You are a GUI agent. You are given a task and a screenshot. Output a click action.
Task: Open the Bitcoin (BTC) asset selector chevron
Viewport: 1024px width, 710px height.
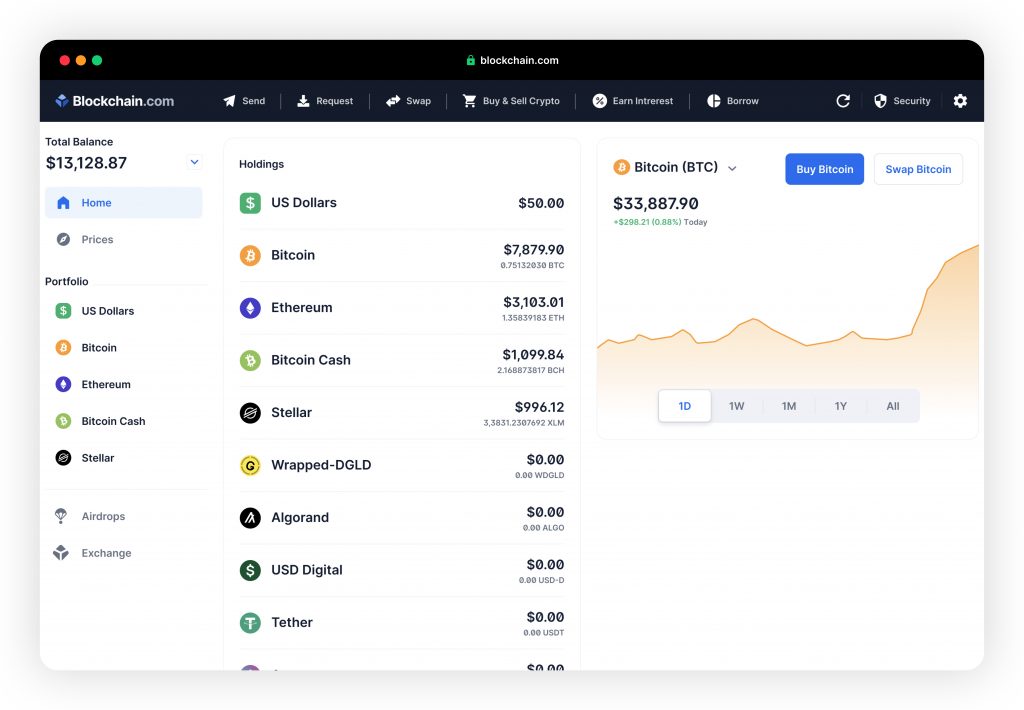click(x=732, y=169)
